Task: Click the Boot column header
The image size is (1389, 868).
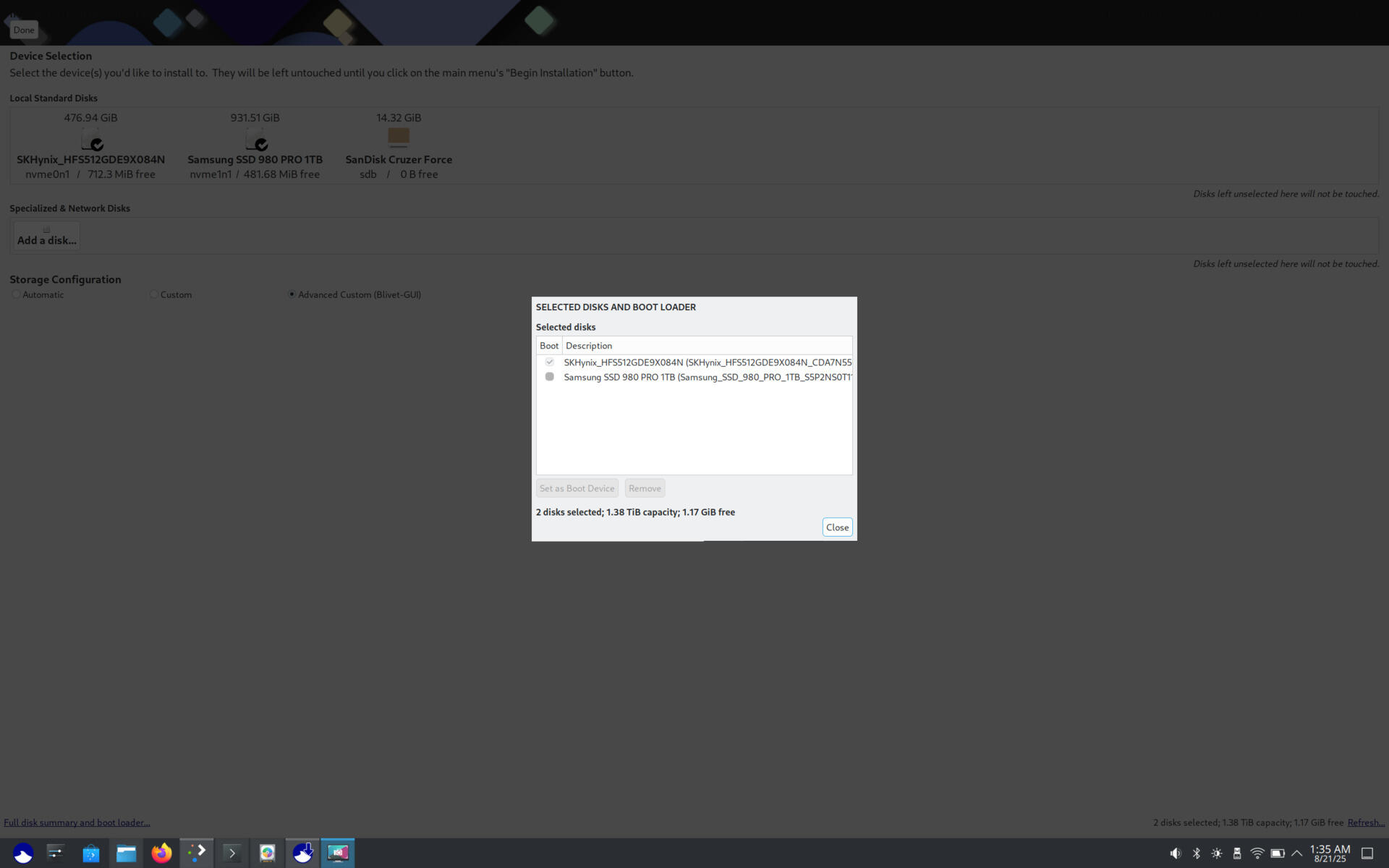Action: [x=549, y=346]
